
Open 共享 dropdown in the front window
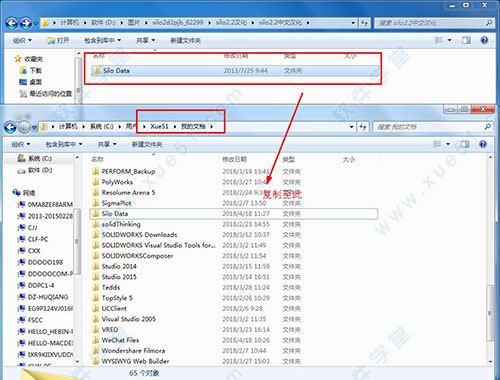[107, 144]
